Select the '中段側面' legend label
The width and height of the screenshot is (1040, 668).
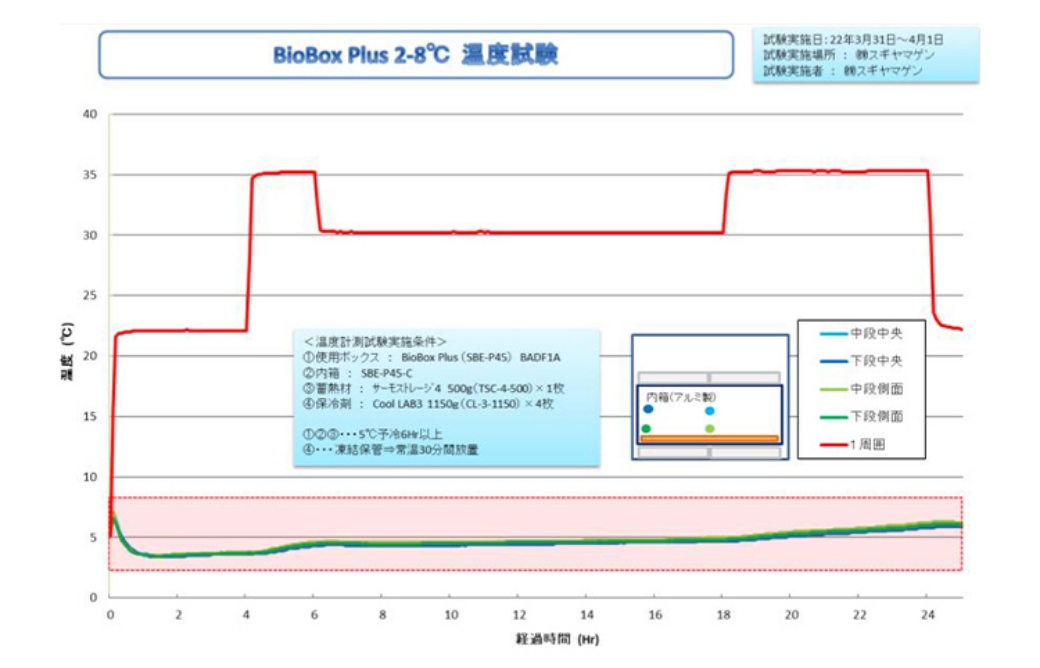(877, 389)
